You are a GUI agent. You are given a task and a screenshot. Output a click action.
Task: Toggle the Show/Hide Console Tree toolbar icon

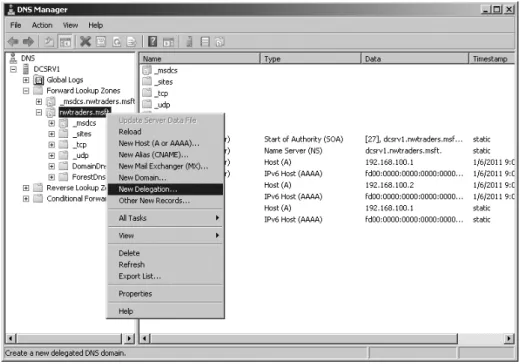(x=65, y=42)
